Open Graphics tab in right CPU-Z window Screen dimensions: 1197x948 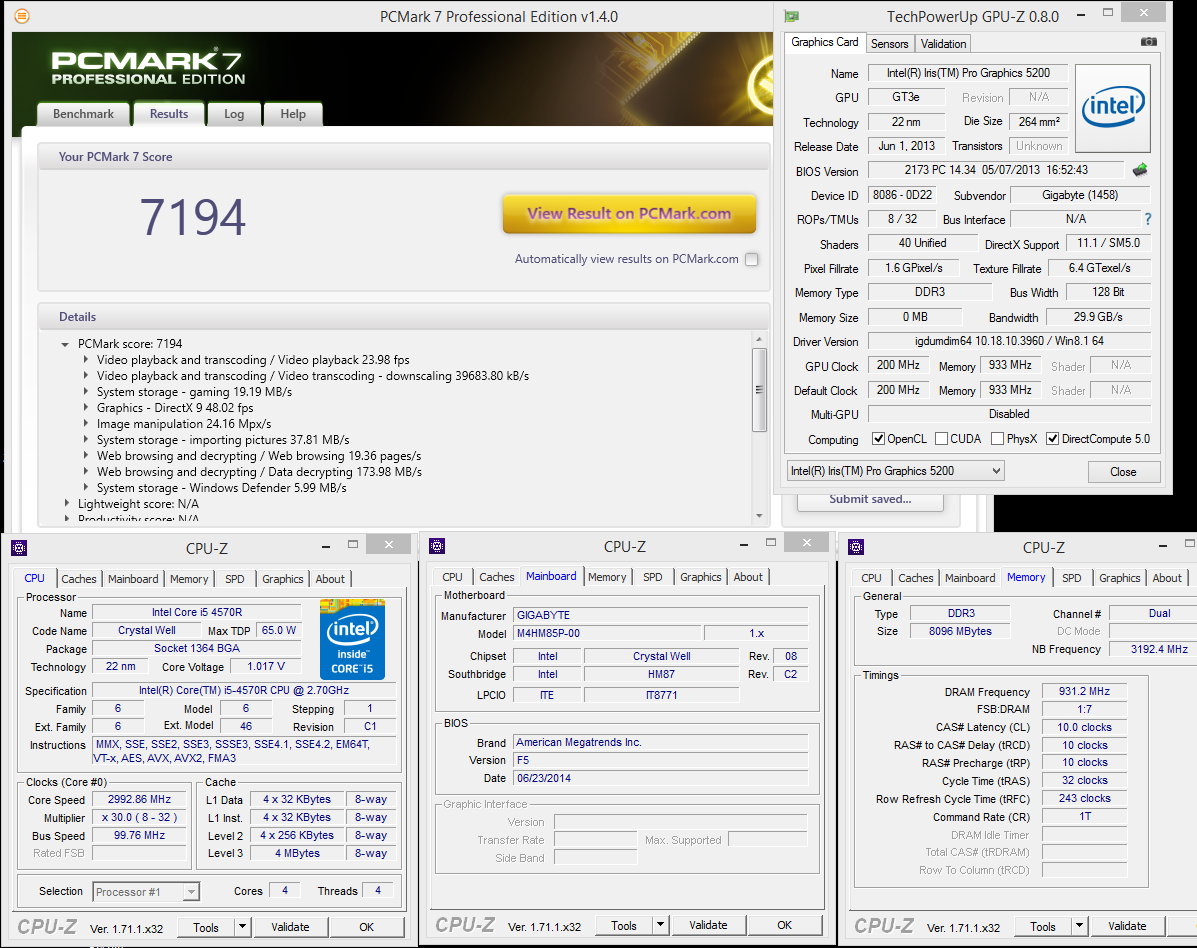pyautogui.click(x=1119, y=578)
